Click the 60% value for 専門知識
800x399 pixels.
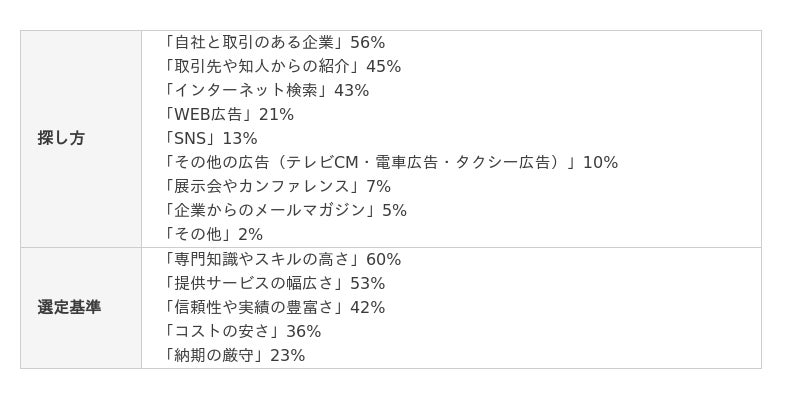[384, 260]
